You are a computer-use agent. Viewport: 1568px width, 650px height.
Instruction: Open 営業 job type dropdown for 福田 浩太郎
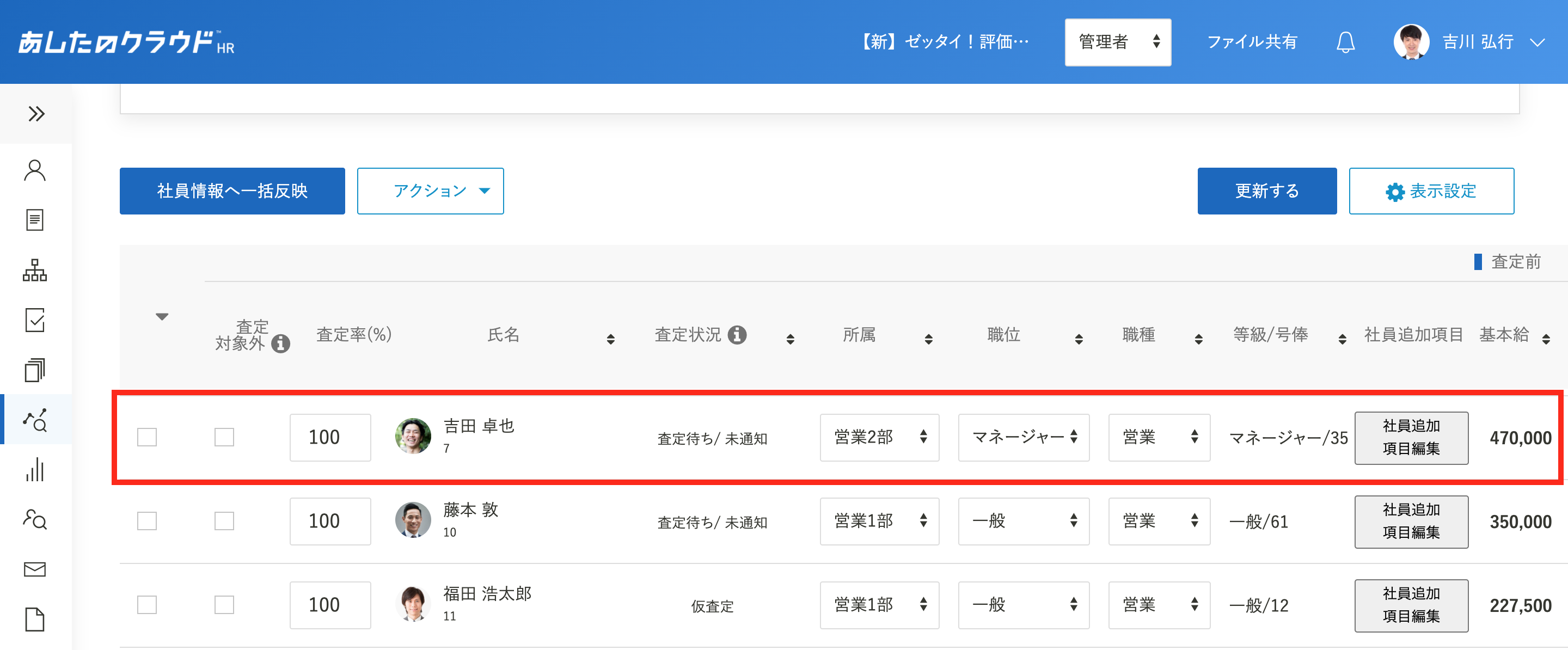coord(1159,605)
